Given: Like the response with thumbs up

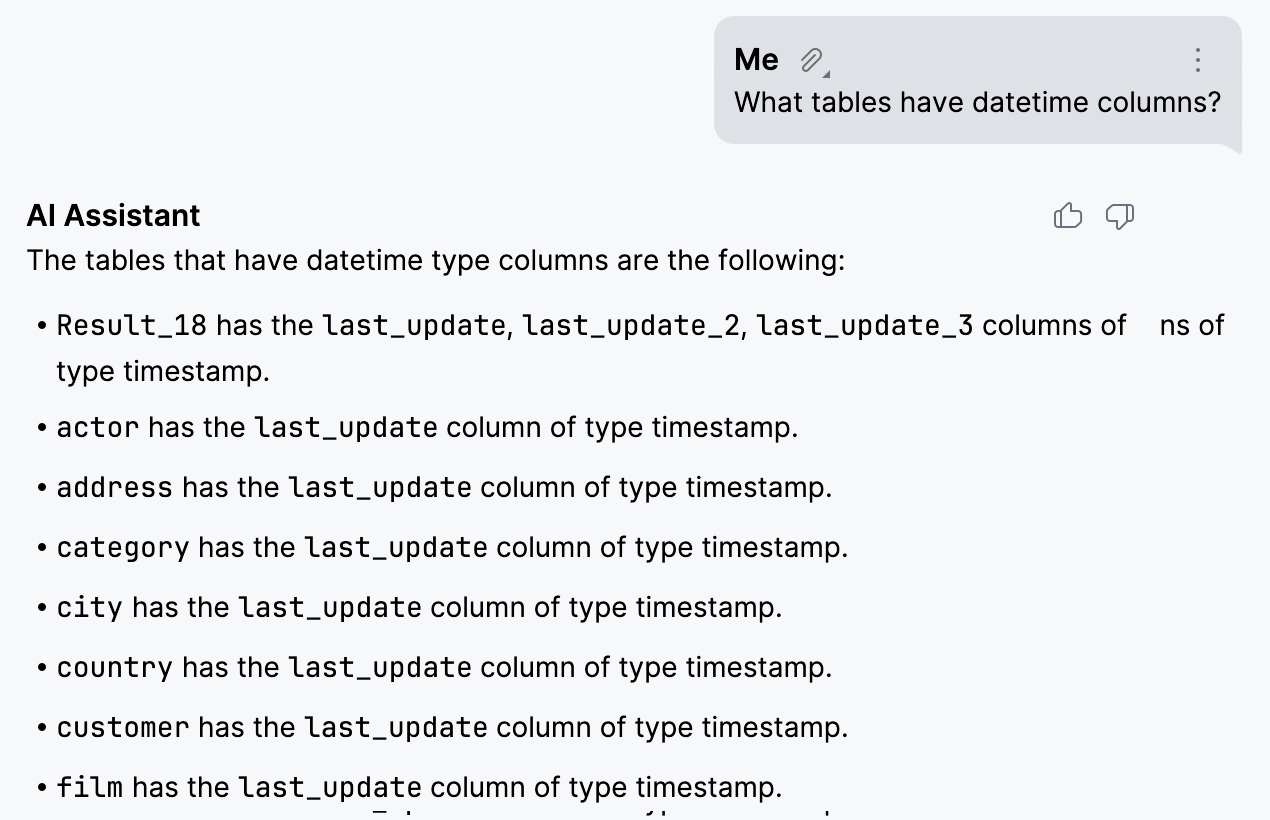Looking at the screenshot, I should tap(1068, 216).
